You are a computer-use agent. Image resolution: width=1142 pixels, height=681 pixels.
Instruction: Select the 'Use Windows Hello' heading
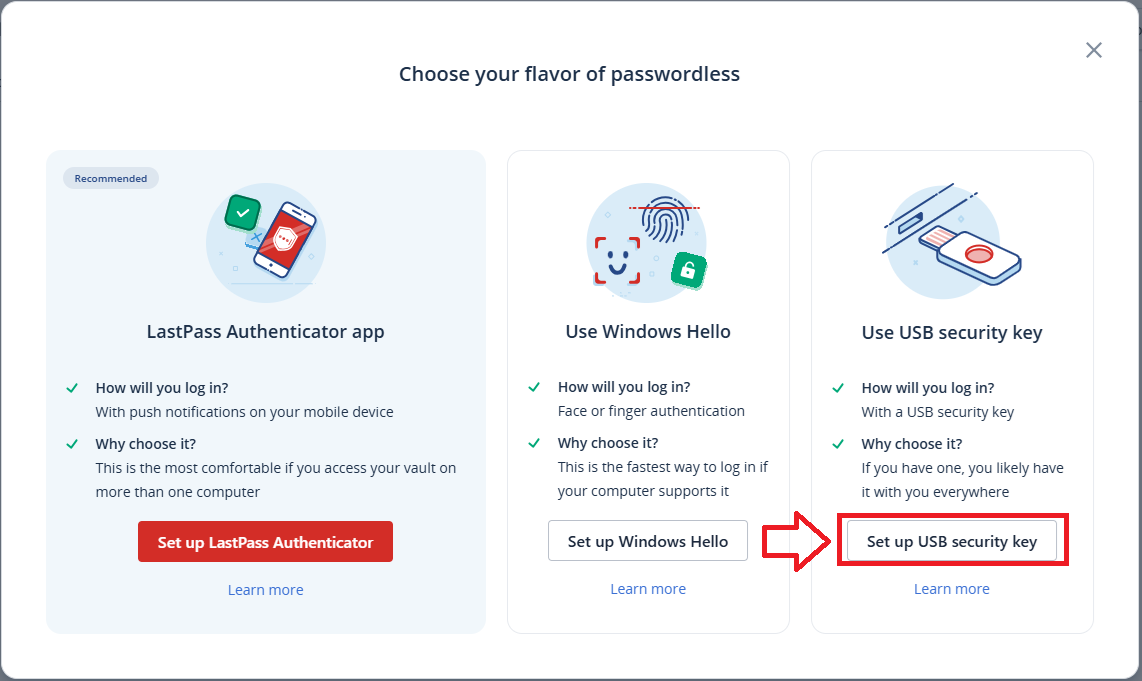click(648, 332)
